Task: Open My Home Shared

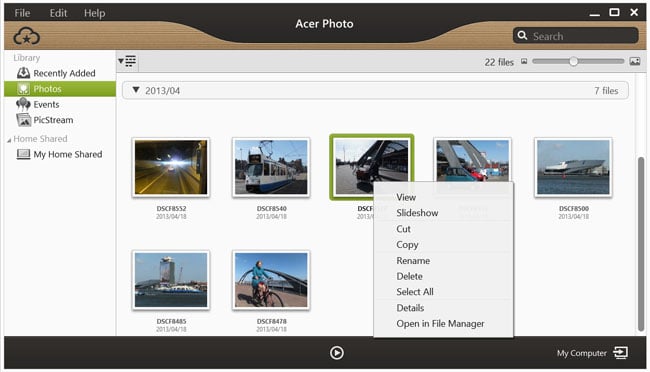Action: pyautogui.click(x=59, y=154)
